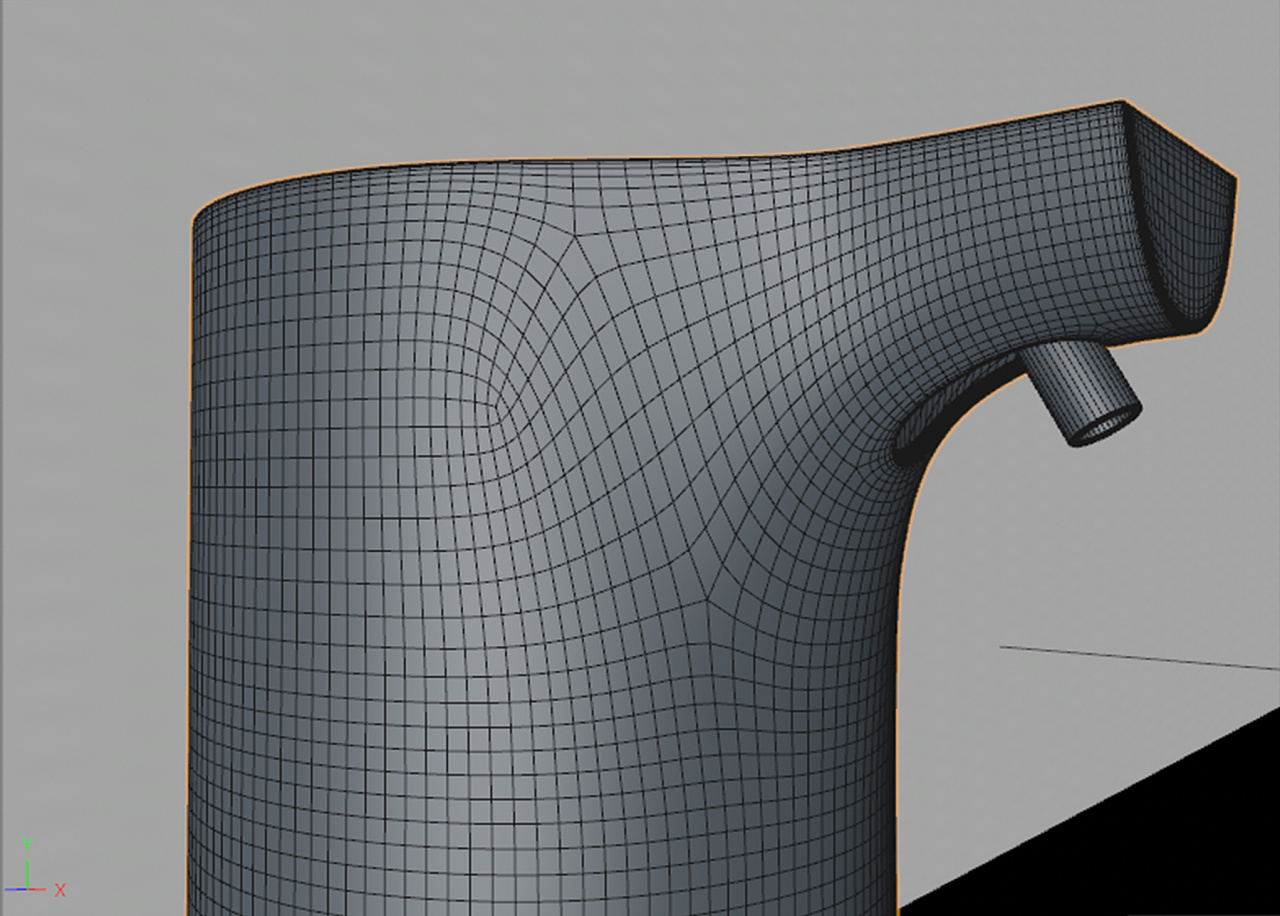This screenshot has width=1280, height=916.
Task: Click the red X axis label on the gizmo
Action: pyautogui.click(x=60, y=889)
